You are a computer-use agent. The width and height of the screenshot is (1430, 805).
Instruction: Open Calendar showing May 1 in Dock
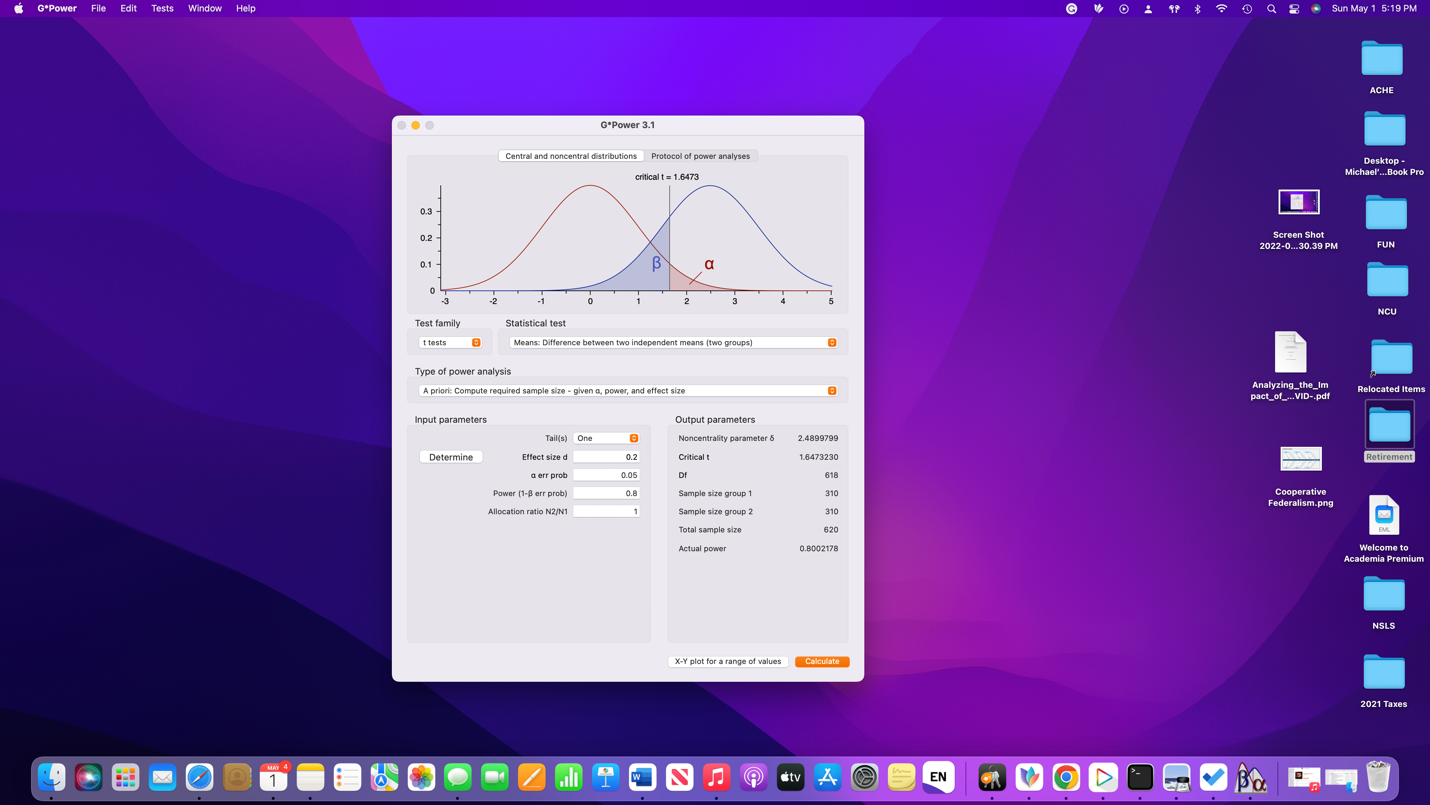[x=273, y=777]
